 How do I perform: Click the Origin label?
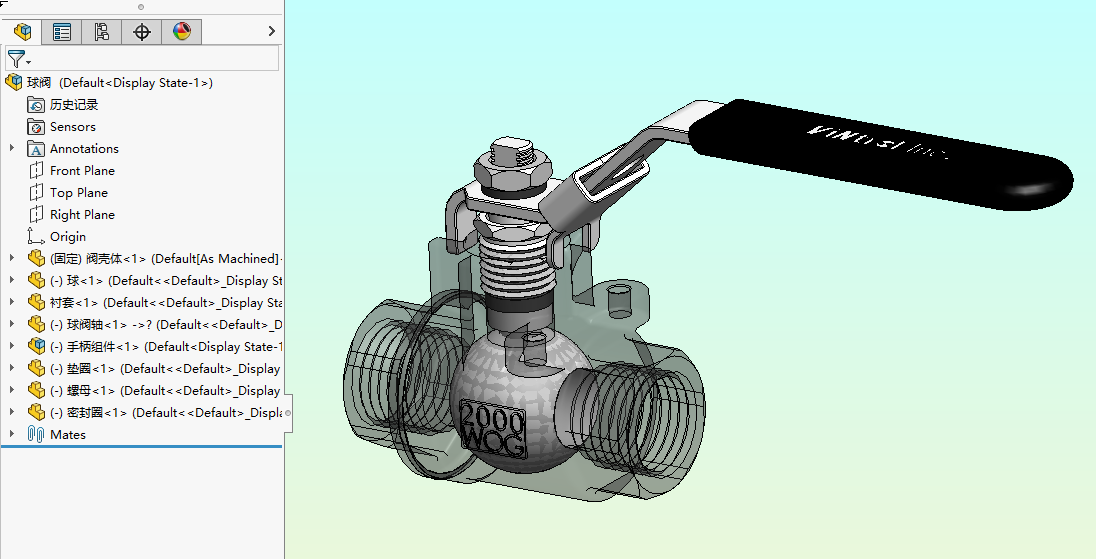click(68, 237)
